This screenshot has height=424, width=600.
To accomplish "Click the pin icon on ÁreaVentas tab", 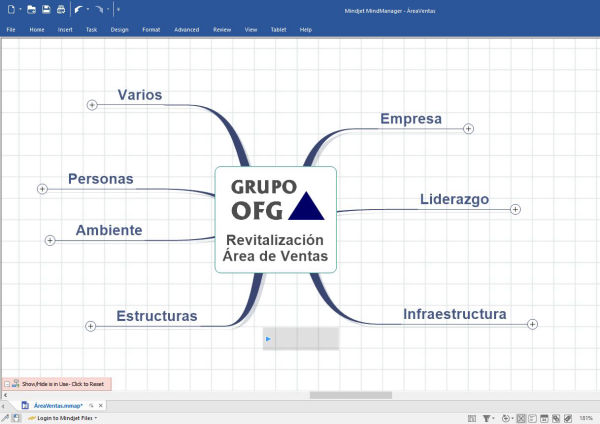I will click(91, 405).
